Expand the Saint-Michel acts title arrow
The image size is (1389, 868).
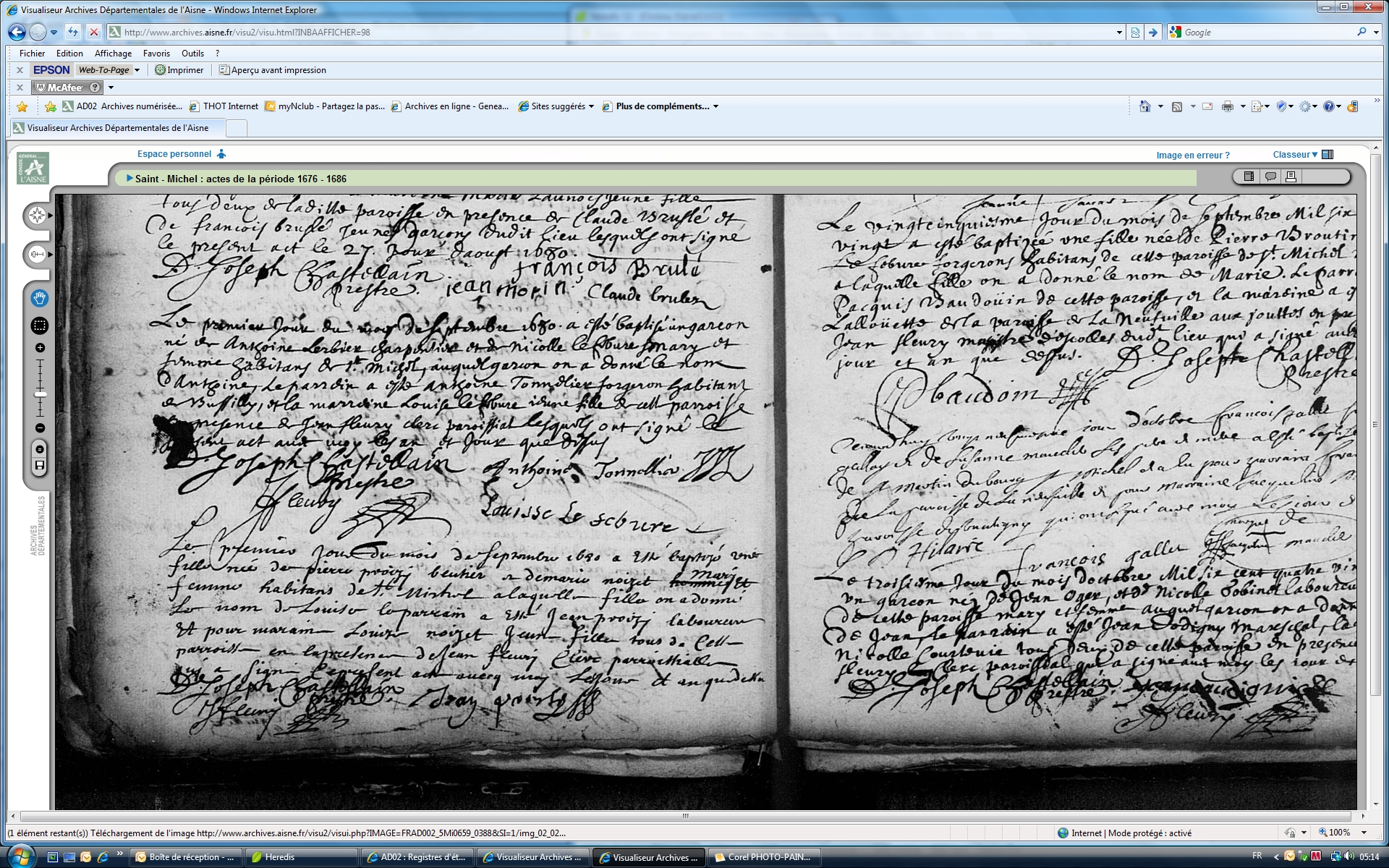point(129,179)
